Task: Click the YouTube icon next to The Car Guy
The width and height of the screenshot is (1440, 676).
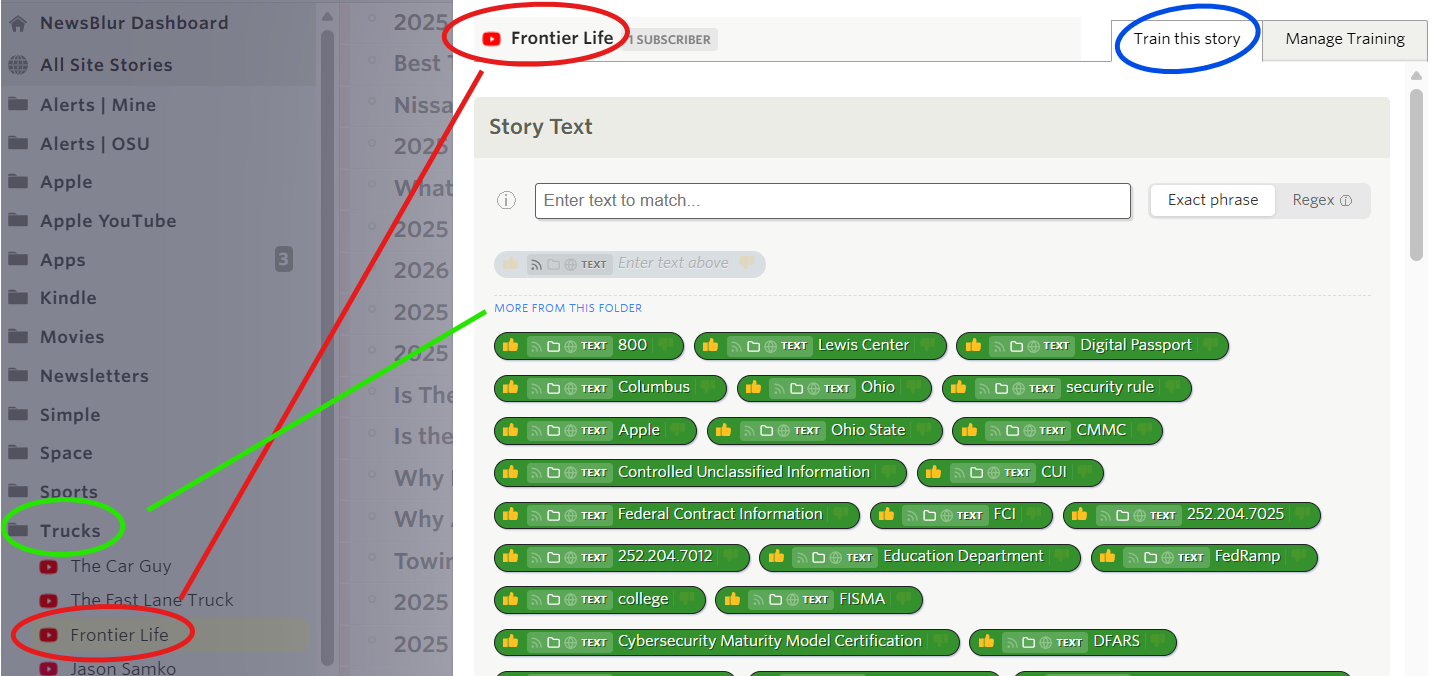Action: pos(48,567)
